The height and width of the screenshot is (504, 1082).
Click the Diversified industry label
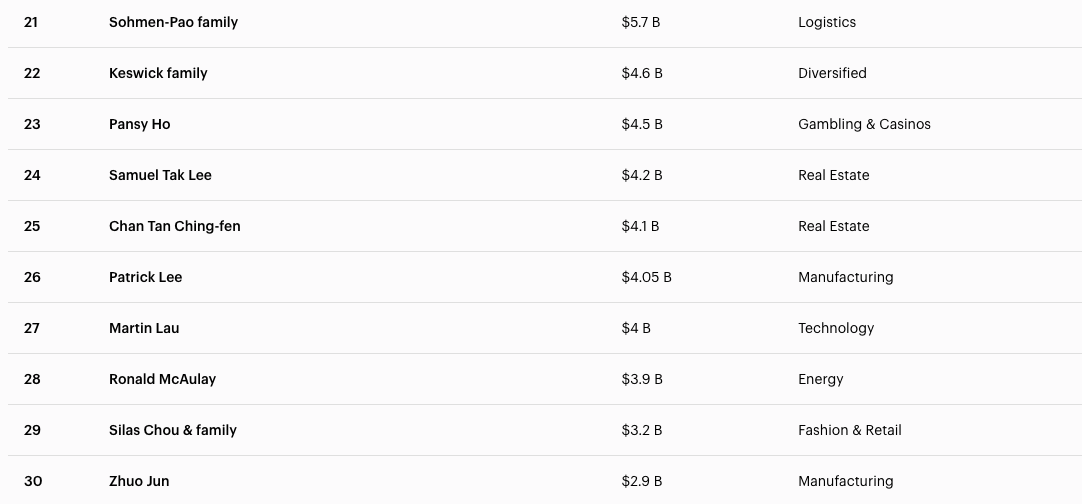coord(832,73)
